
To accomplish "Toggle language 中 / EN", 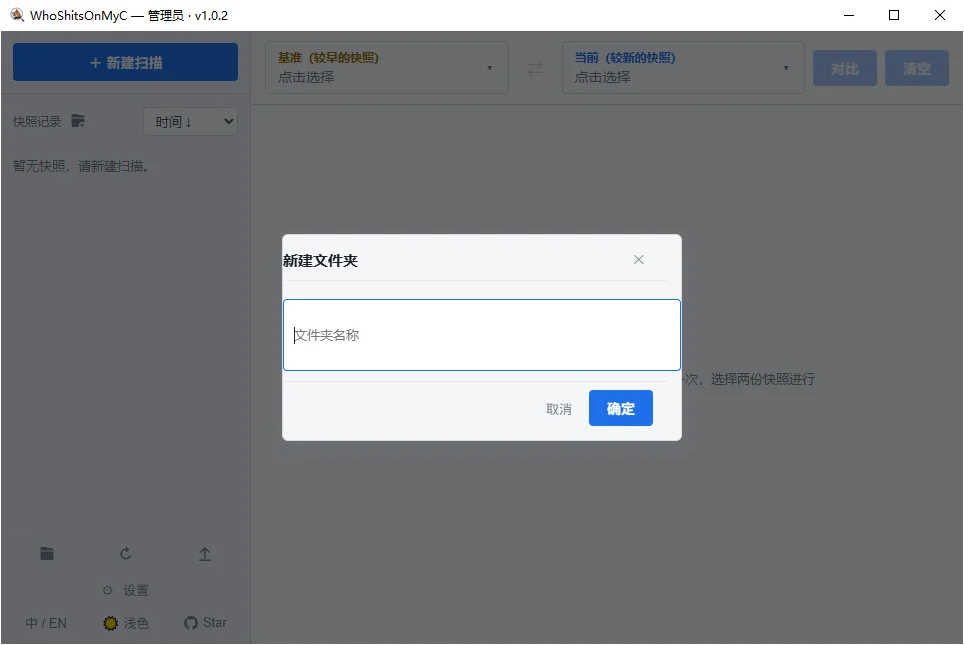I will point(46,623).
